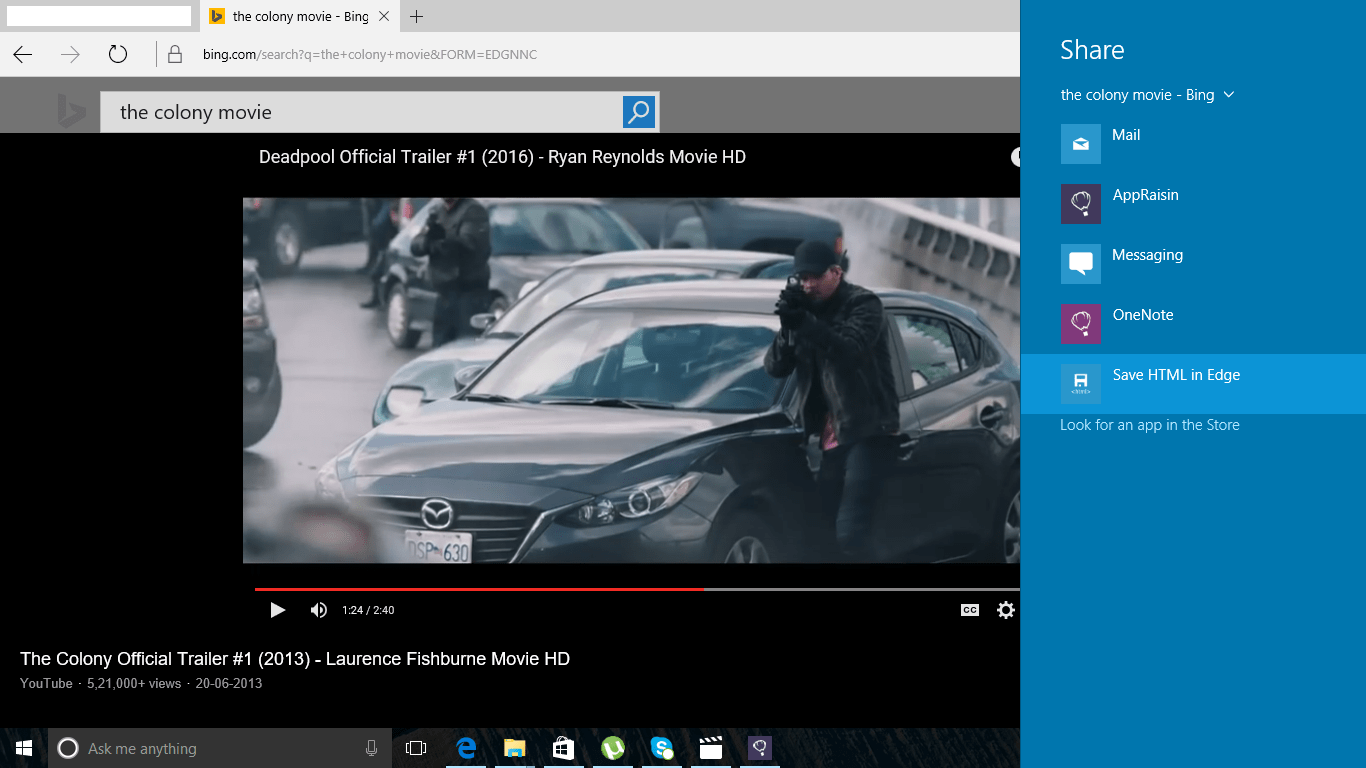The image size is (1366, 768).
Task: Open video settings gear
Action: tap(1006, 610)
